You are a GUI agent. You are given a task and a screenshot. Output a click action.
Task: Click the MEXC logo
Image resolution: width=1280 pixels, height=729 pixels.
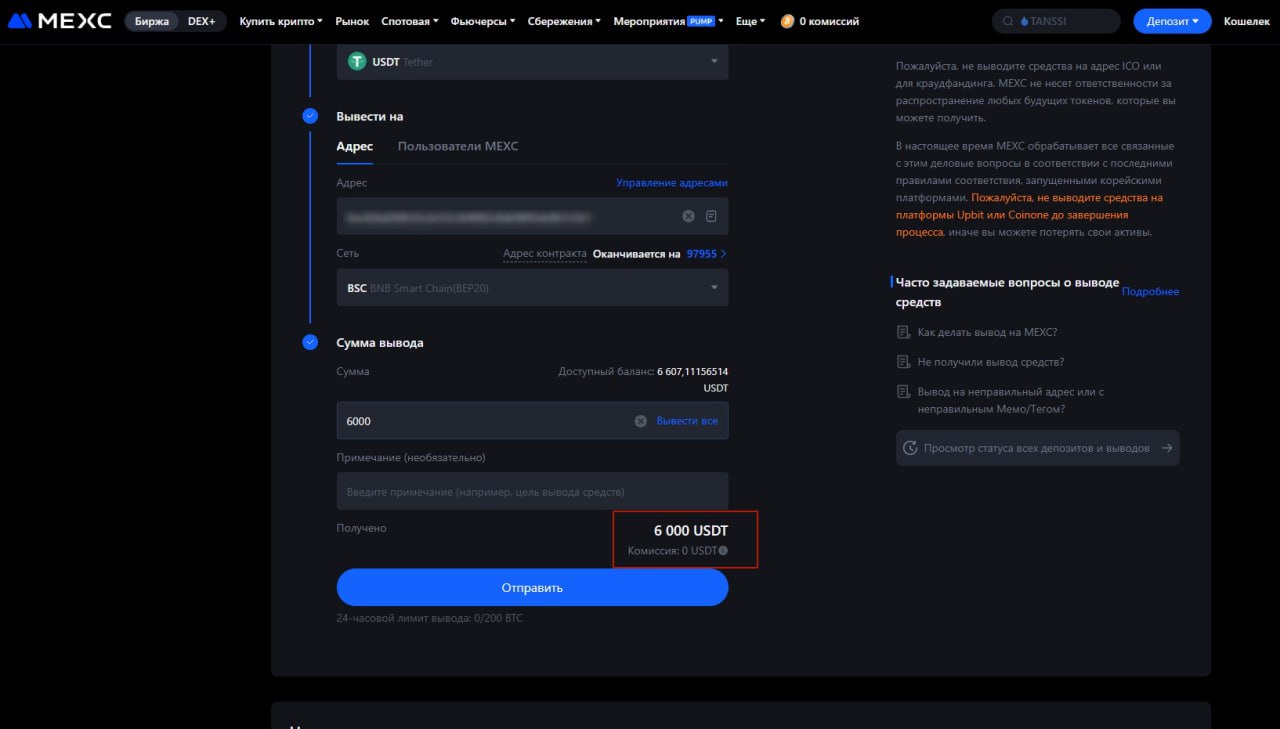(x=60, y=21)
